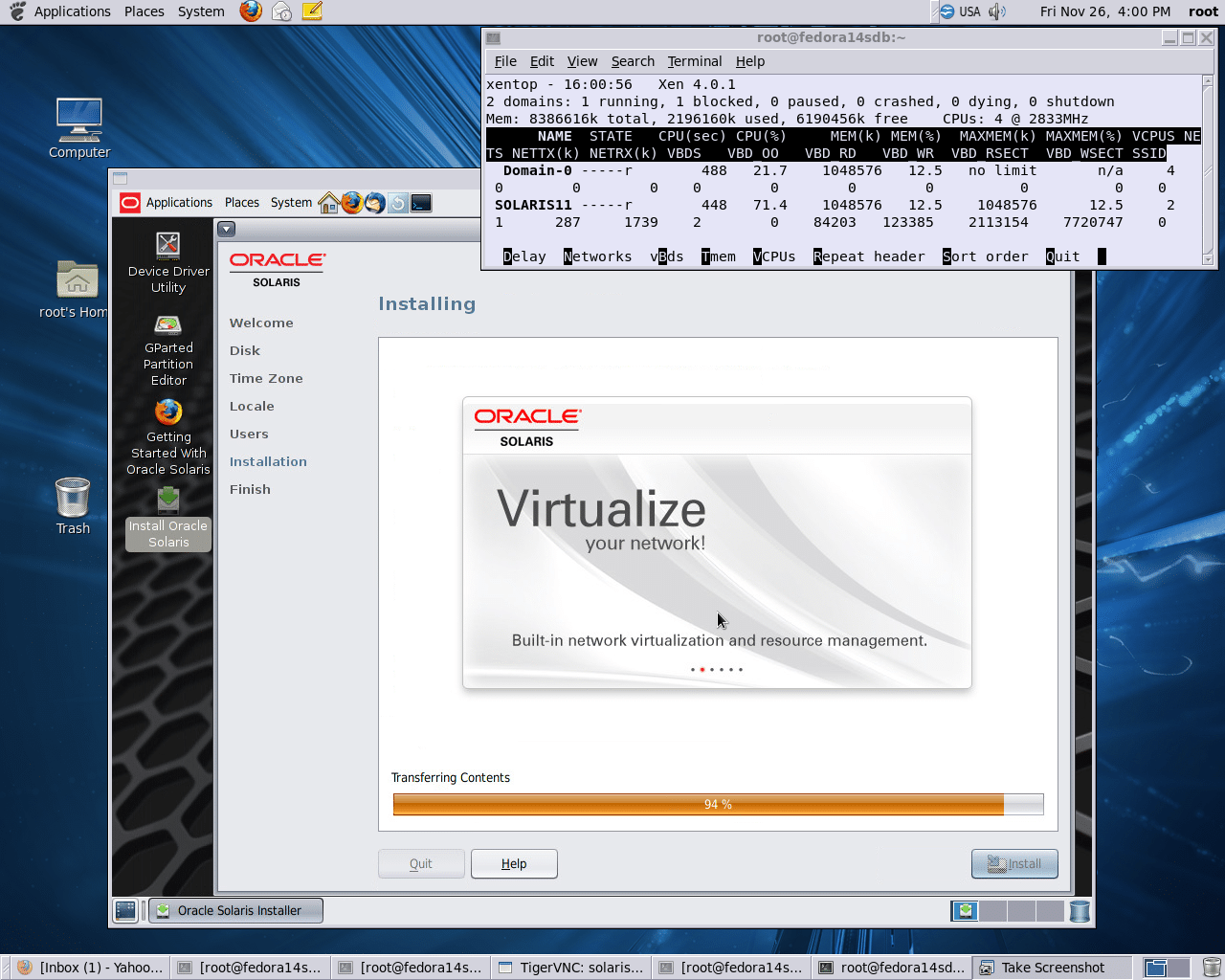Open the GParted Partition Editor icon
The height and width of the screenshot is (980, 1225).
pos(168,350)
